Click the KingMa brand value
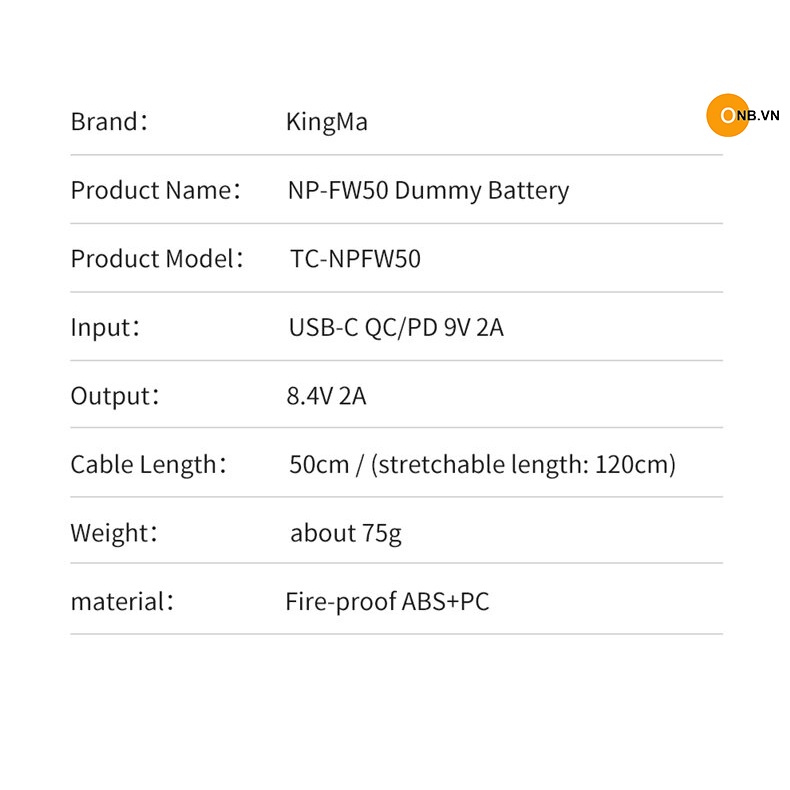Image resolution: width=790 pixels, height=790 pixels. click(326, 122)
